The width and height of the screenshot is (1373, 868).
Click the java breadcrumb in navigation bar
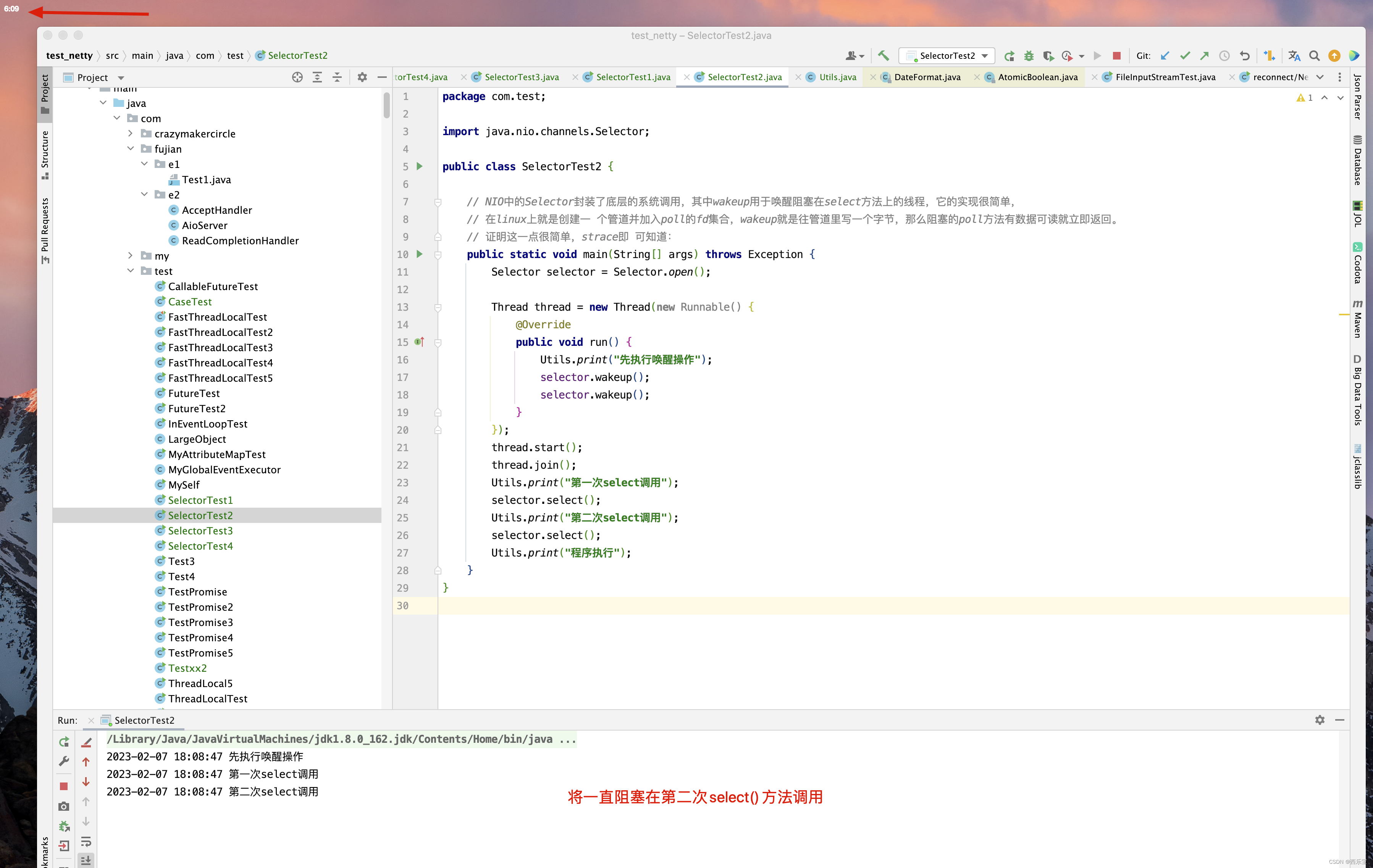pyautogui.click(x=174, y=55)
